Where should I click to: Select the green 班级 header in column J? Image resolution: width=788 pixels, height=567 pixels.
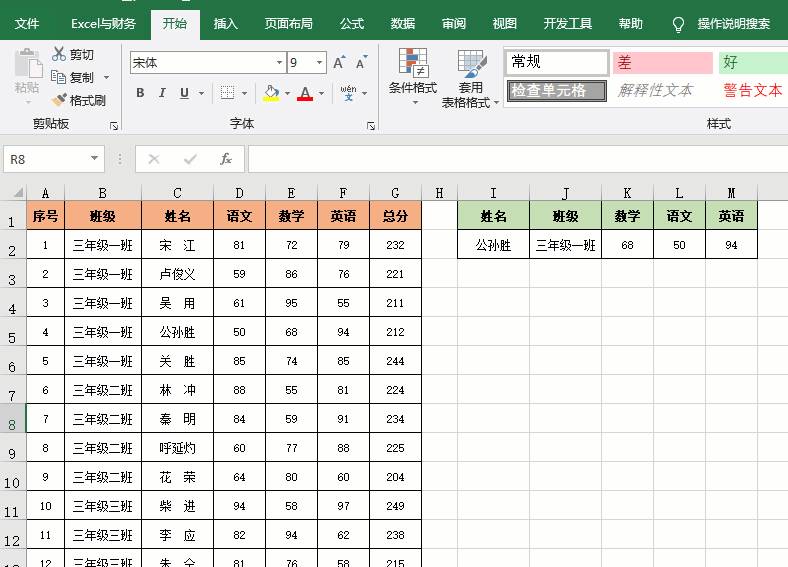pyautogui.click(x=565, y=216)
